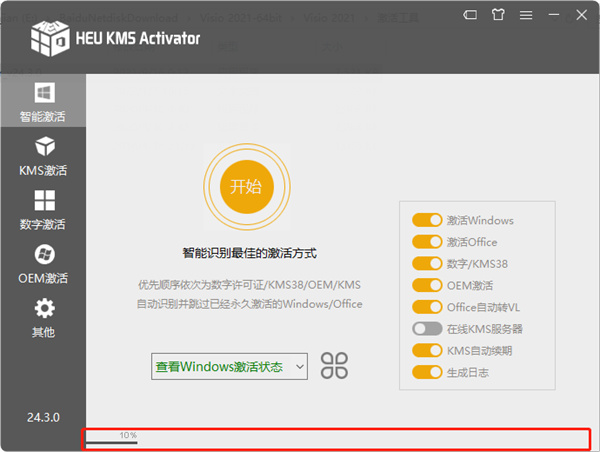Click the 其他 gear icon
Screen dimensions: 600x452
(44, 308)
